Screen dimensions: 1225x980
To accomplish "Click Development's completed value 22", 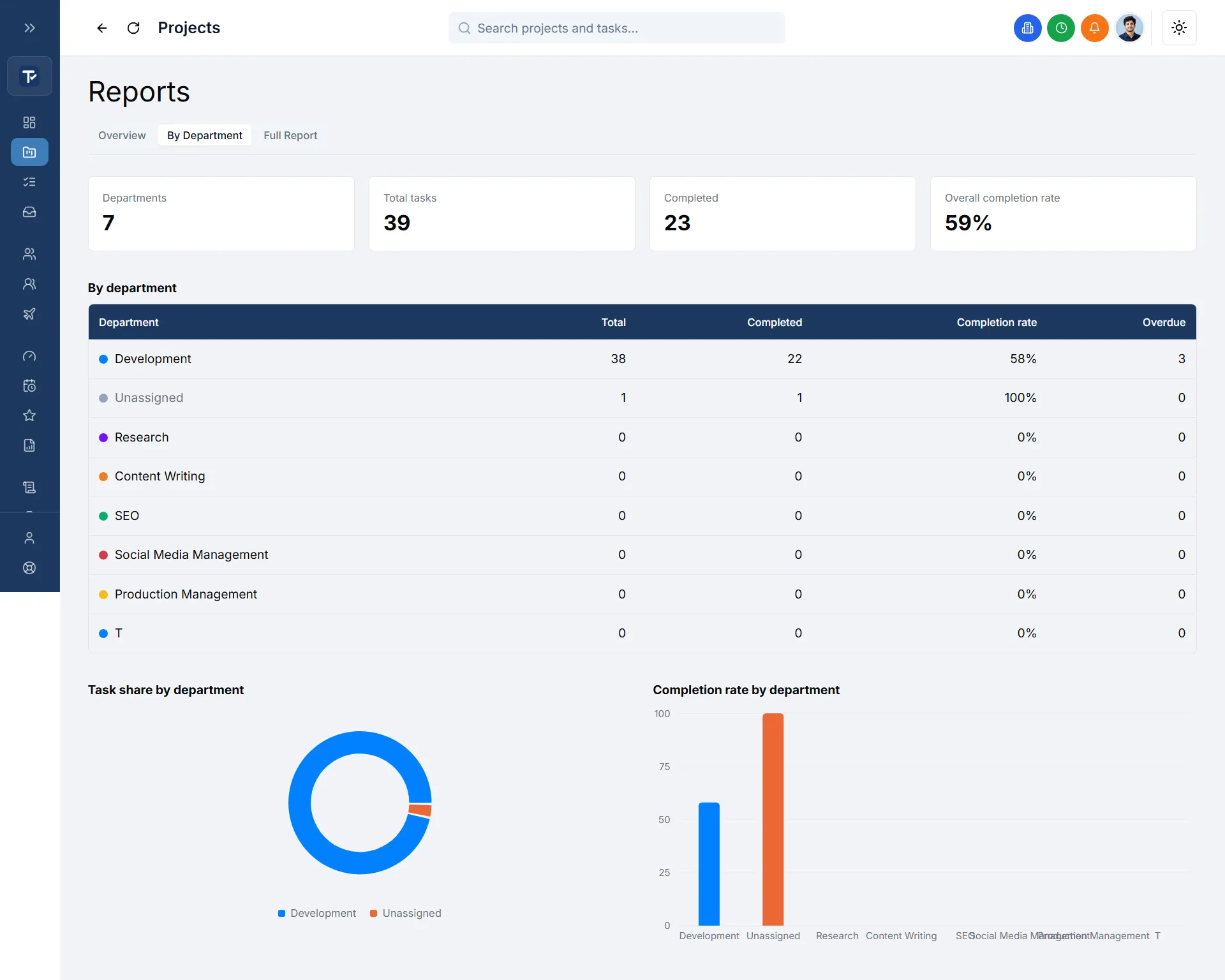I will click(x=794, y=359).
